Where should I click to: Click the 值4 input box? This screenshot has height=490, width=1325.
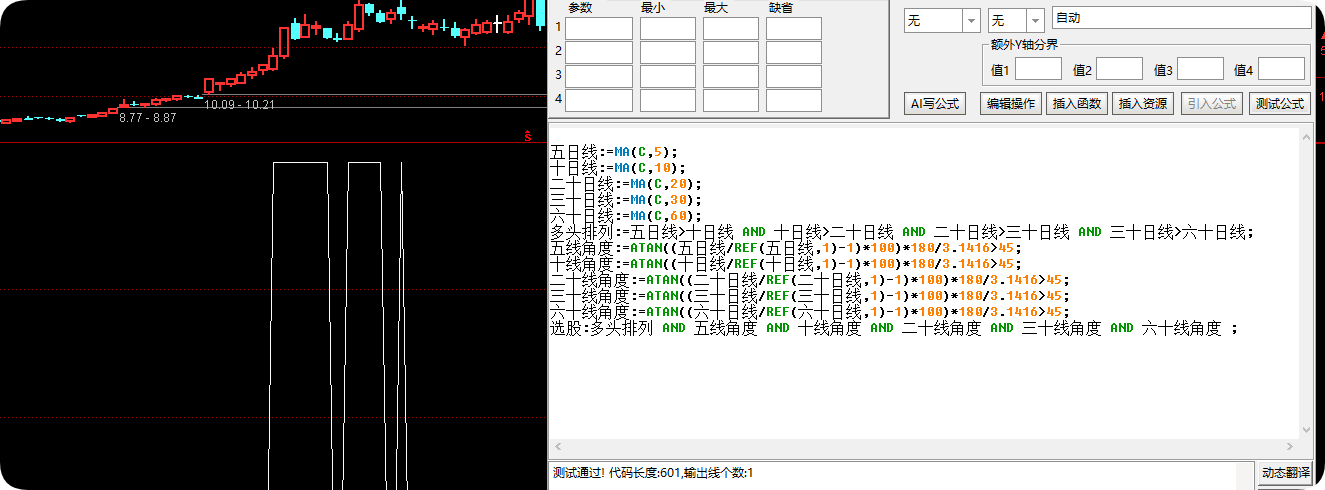pyautogui.click(x=1281, y=69)
